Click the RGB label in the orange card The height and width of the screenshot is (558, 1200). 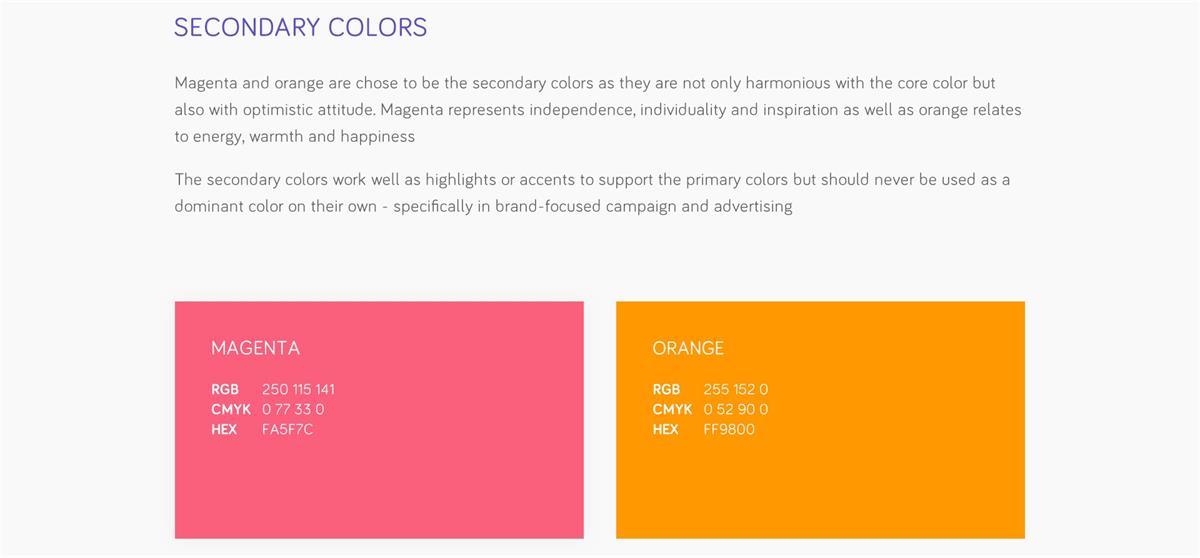click(x=666, y=389)
